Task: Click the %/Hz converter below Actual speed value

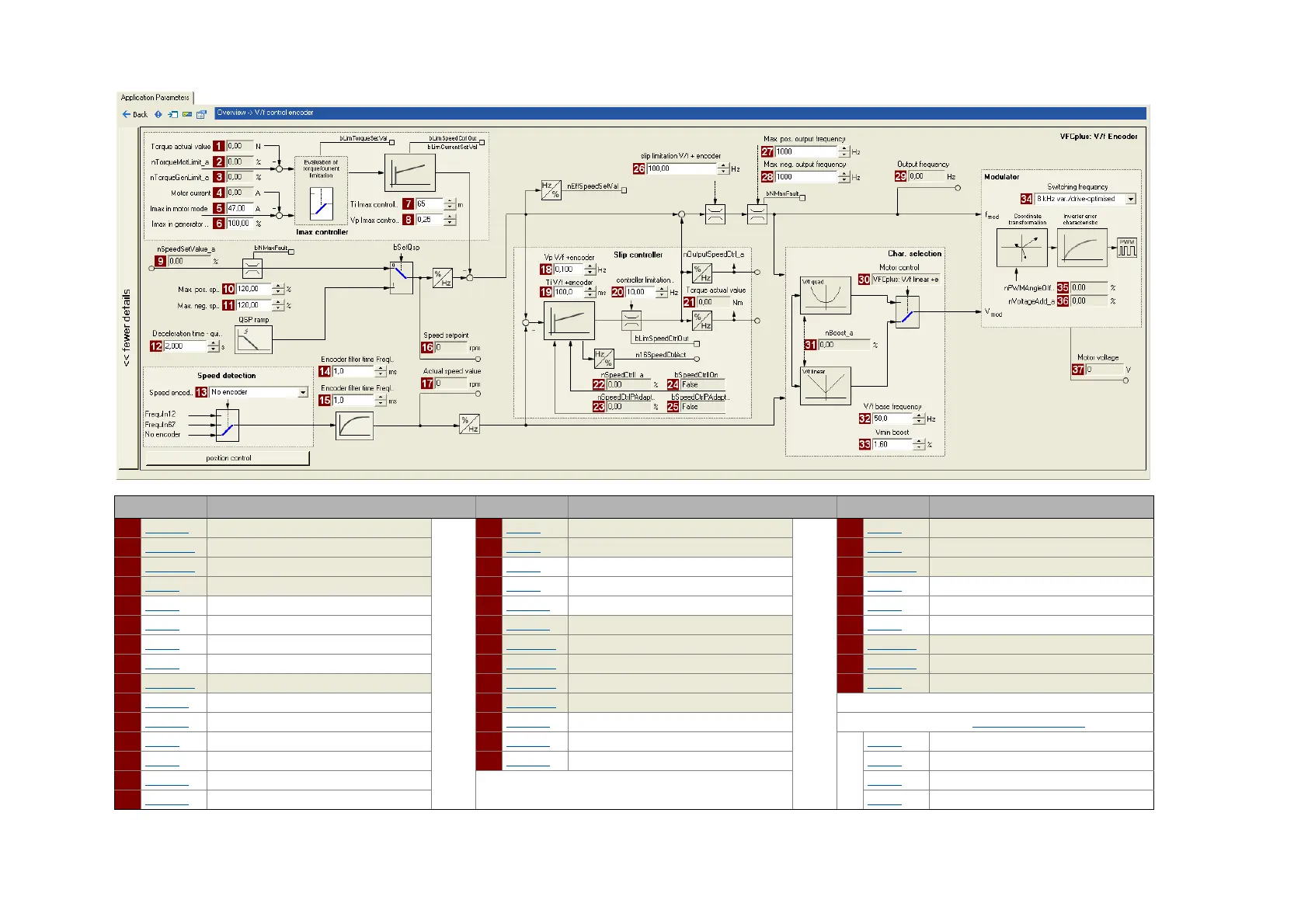Action: click(469, 424)
